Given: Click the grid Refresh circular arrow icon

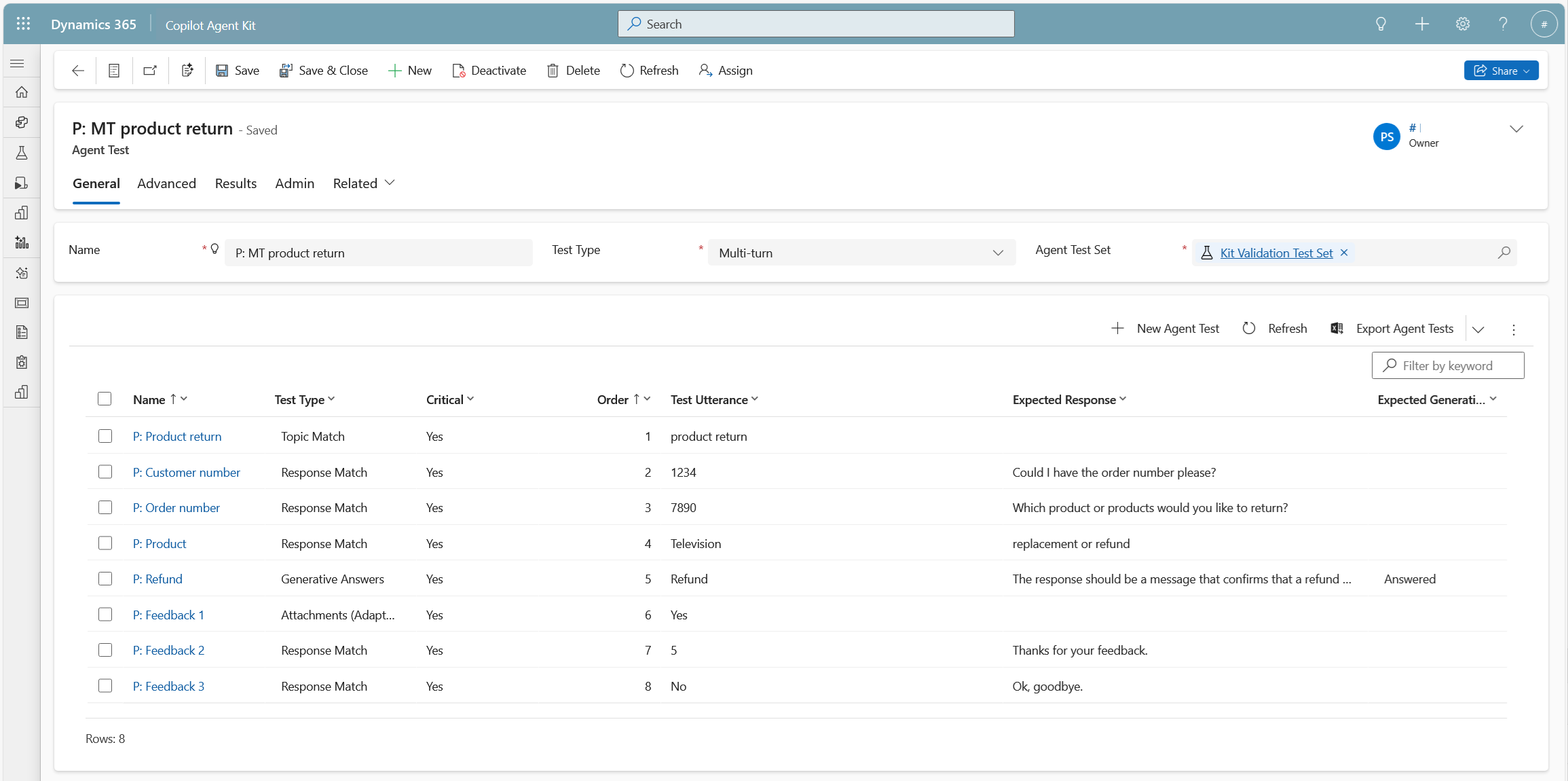Looking at the screenshot, I should (1249, 329).
